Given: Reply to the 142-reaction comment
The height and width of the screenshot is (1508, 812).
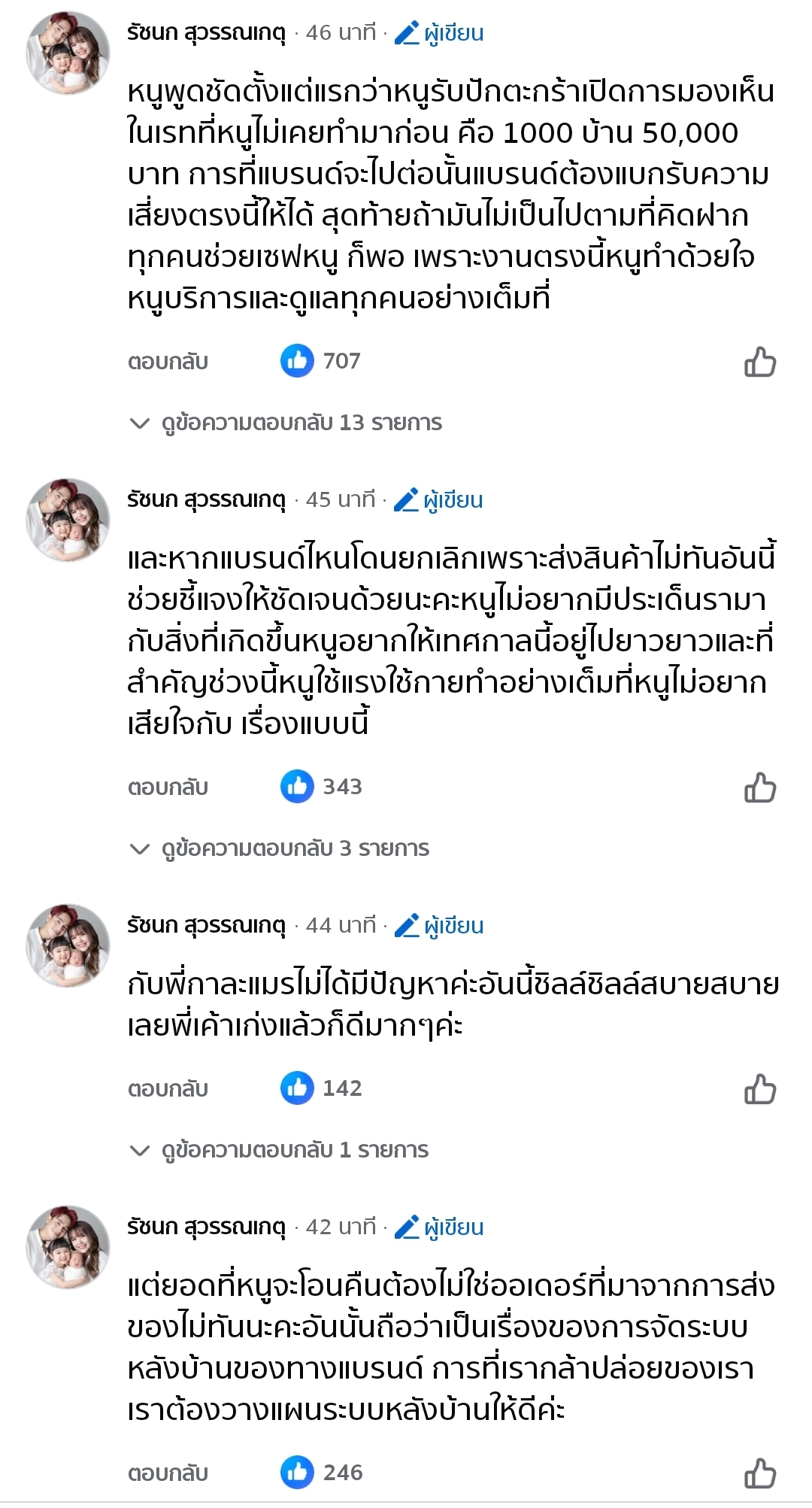Looking at the screenshot, I should coord(168,1089).
